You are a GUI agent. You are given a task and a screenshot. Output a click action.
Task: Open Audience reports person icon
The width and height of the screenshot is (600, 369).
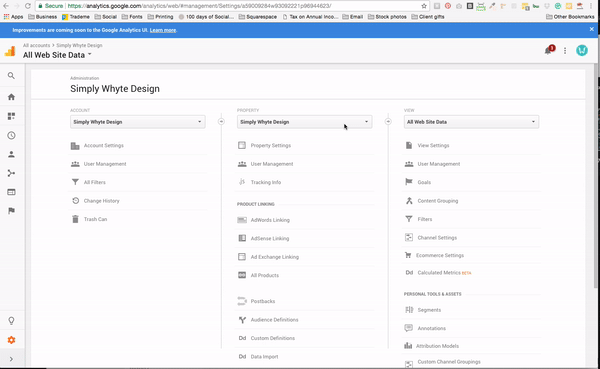[11, 154]
